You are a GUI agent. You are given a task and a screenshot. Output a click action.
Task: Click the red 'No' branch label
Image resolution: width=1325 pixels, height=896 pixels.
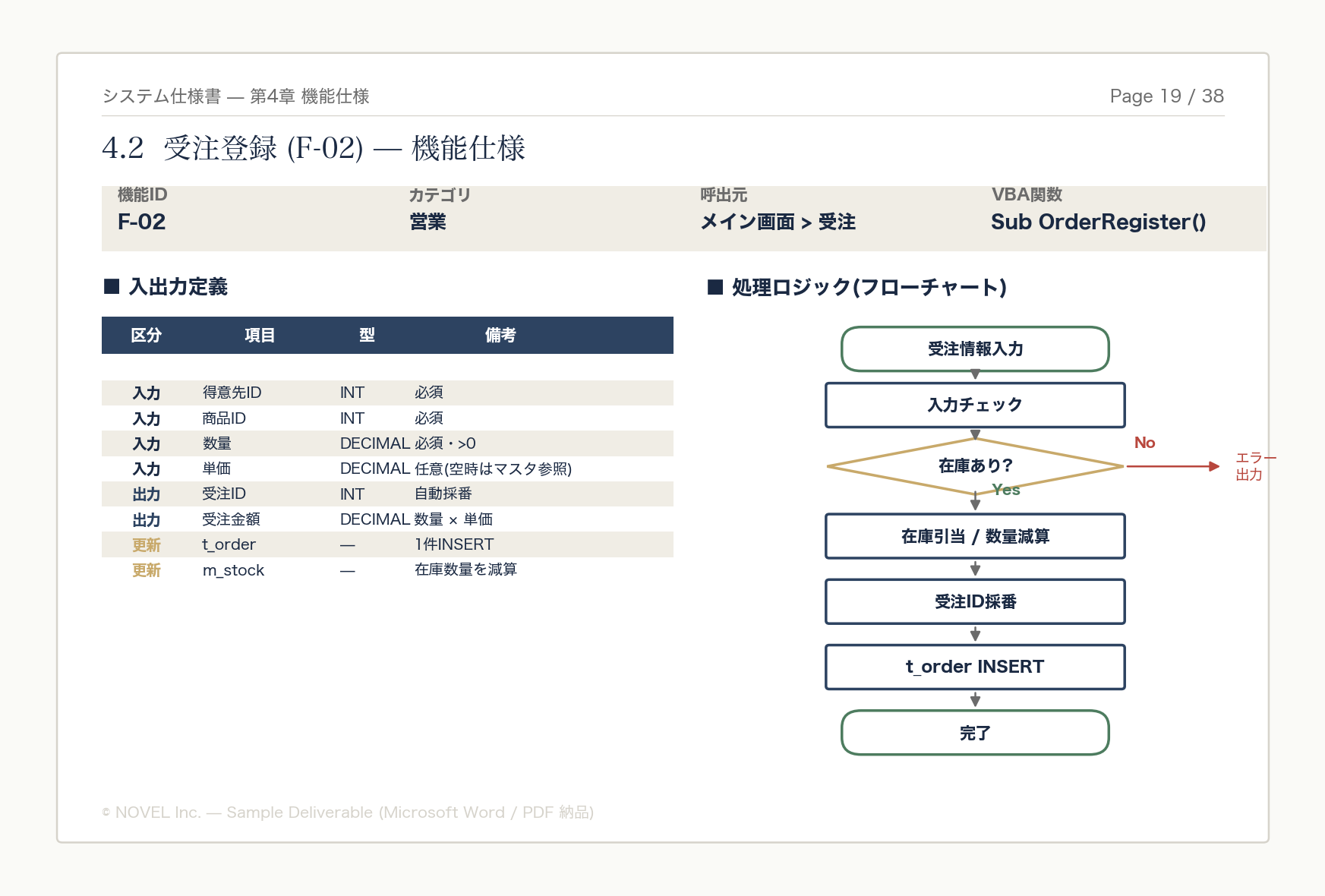(1144, 443)
